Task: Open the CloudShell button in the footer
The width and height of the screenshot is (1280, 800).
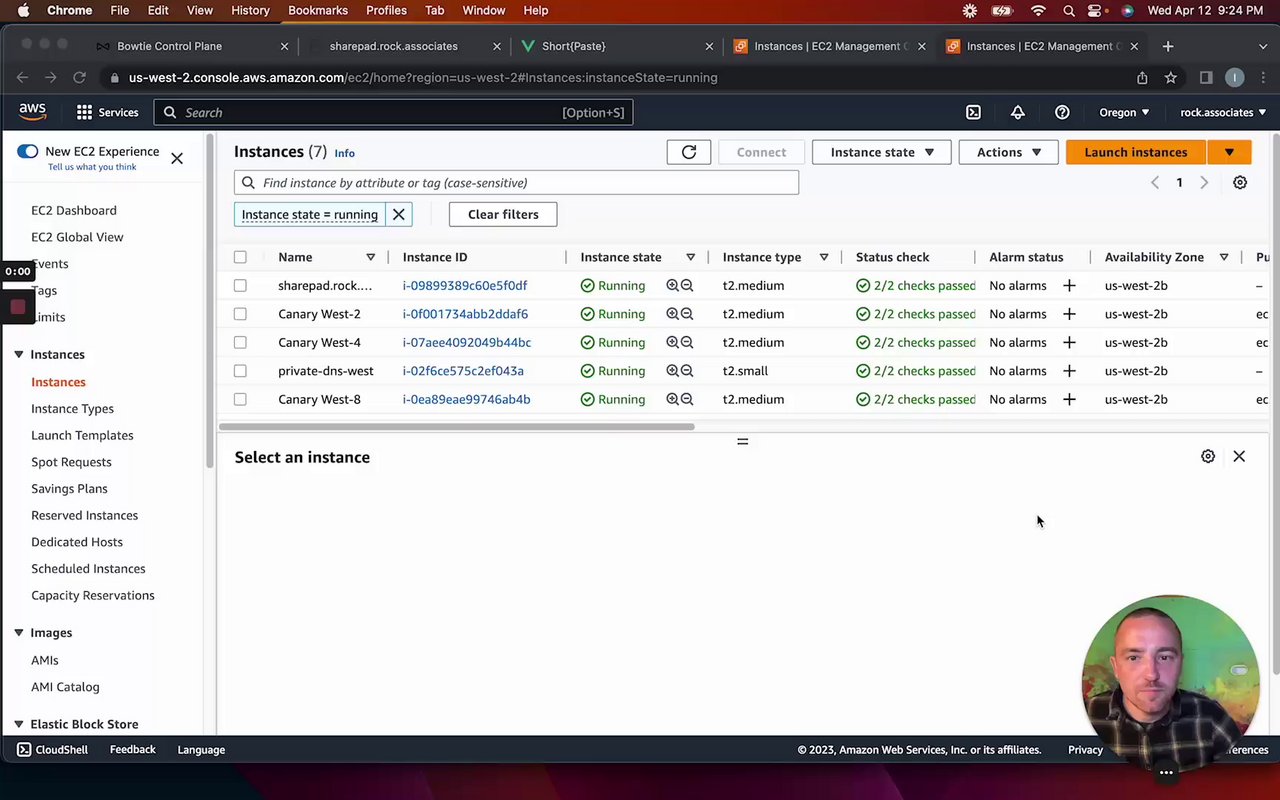Action: pyautogui.click(x=53, y=750)
